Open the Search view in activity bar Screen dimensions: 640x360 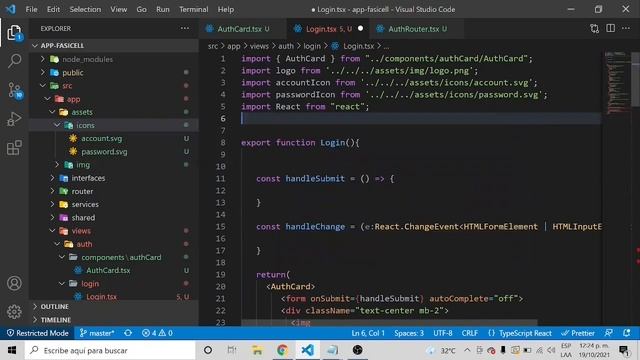(x=14, y=61)
